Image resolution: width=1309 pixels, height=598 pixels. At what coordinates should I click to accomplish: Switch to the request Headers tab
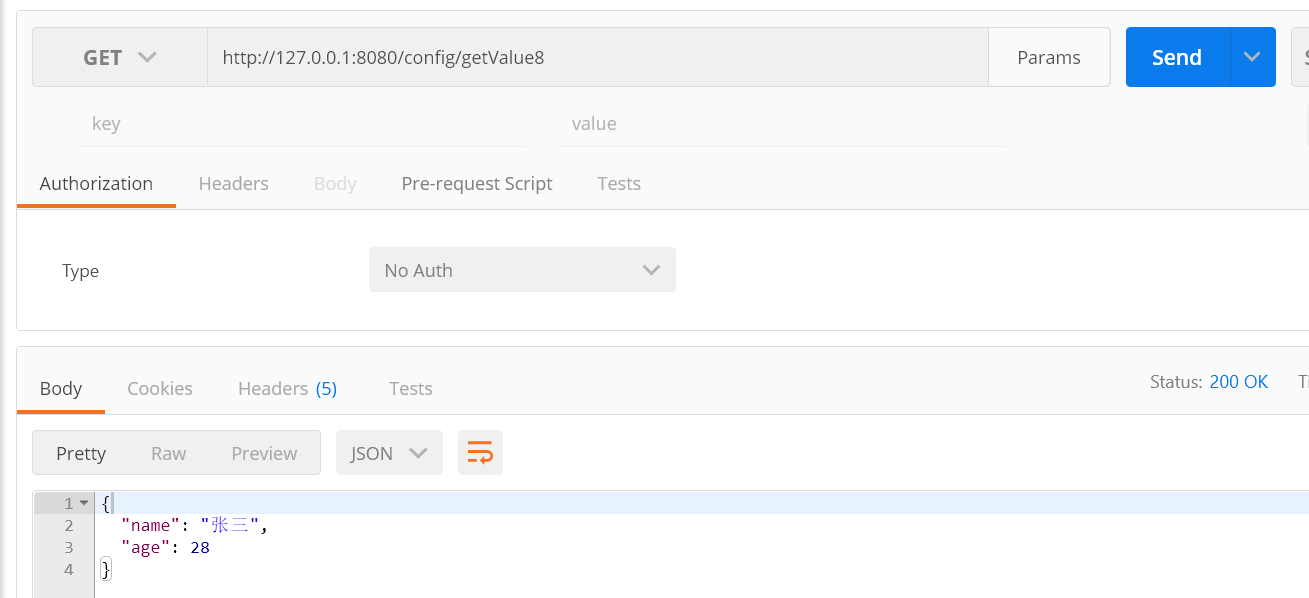(x=233, y=183)
